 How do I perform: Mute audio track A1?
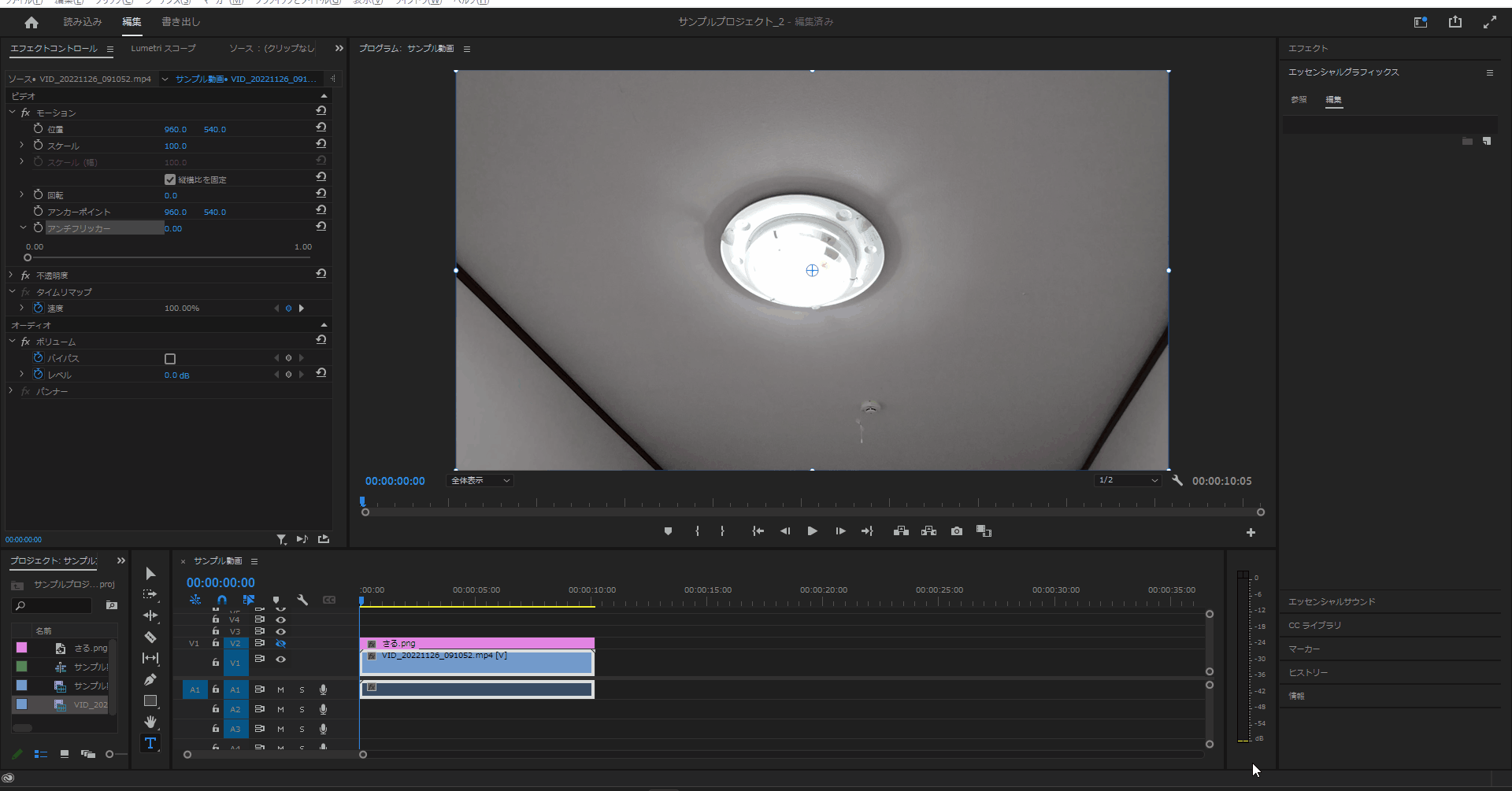[x=280, y=689]
